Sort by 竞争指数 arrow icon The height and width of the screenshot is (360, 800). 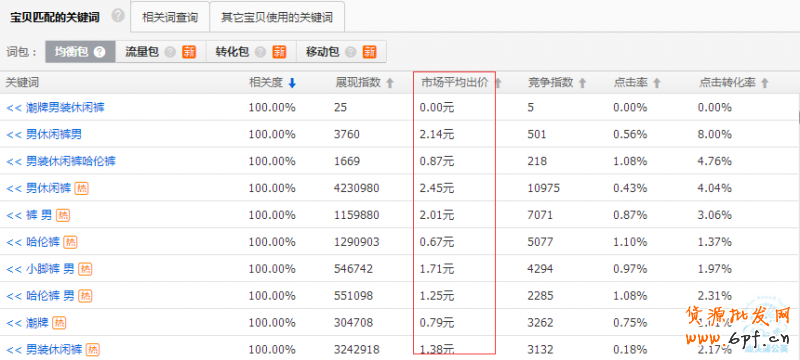pos(582,83)
